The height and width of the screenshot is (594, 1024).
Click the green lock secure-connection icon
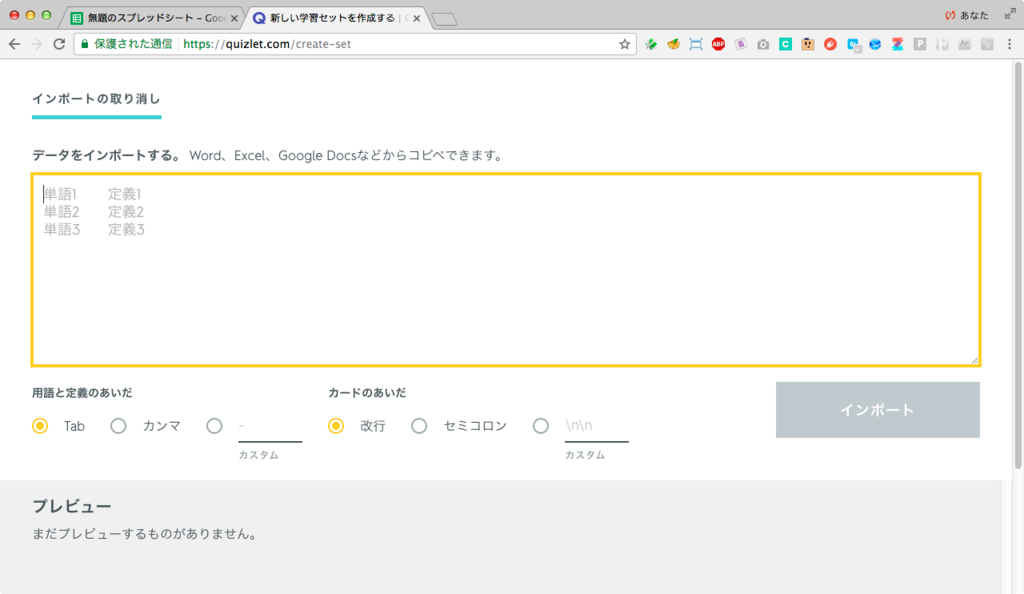84,44
